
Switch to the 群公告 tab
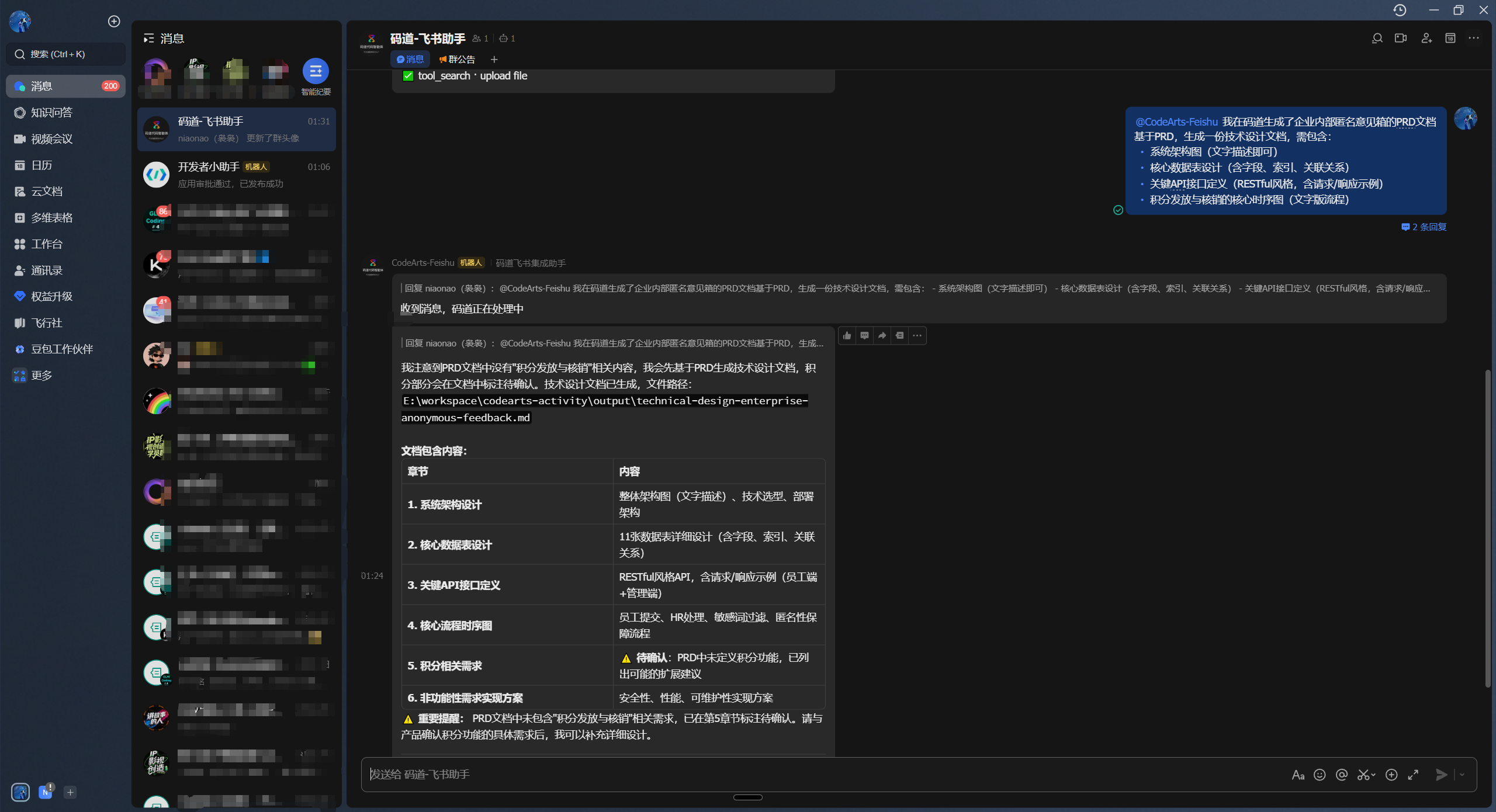click(457, 60)
